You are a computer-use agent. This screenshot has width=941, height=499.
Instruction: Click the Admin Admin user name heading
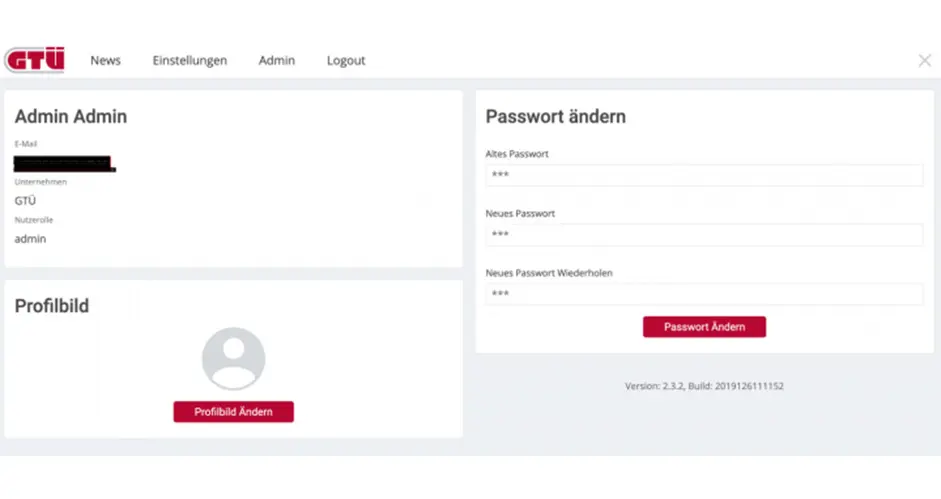71,117
